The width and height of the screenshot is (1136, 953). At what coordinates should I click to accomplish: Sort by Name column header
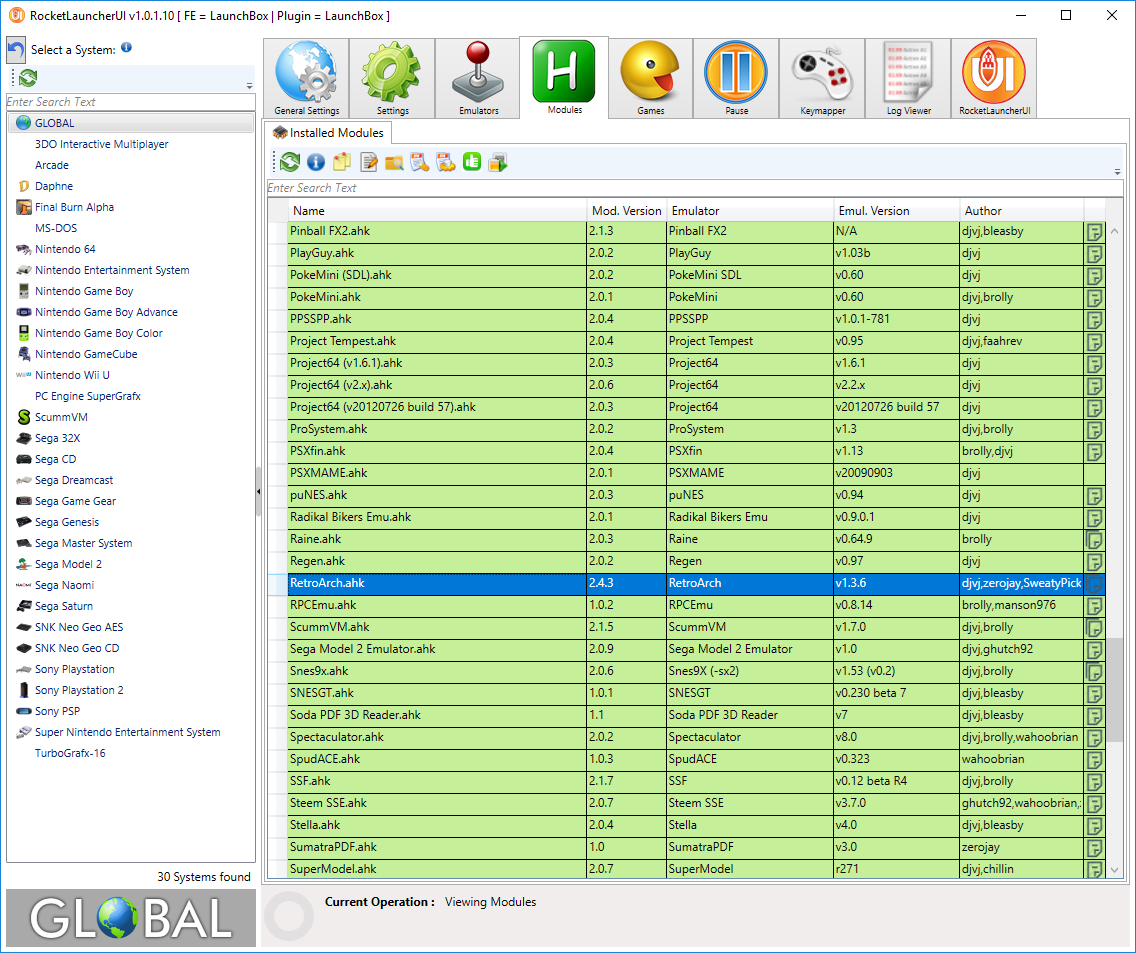pos(437,211)
